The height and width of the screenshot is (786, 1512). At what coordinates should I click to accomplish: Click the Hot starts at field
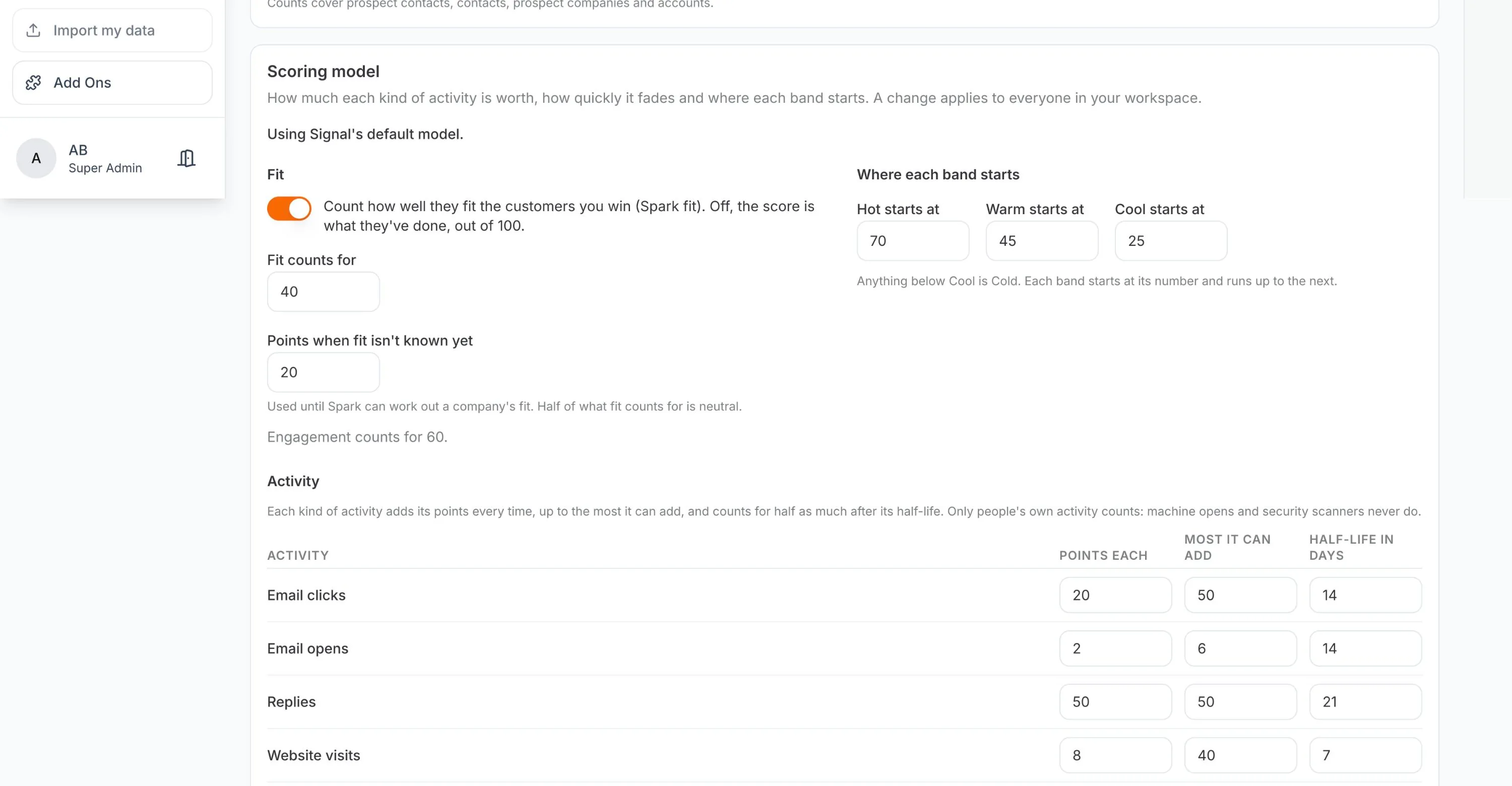(913, 240)
